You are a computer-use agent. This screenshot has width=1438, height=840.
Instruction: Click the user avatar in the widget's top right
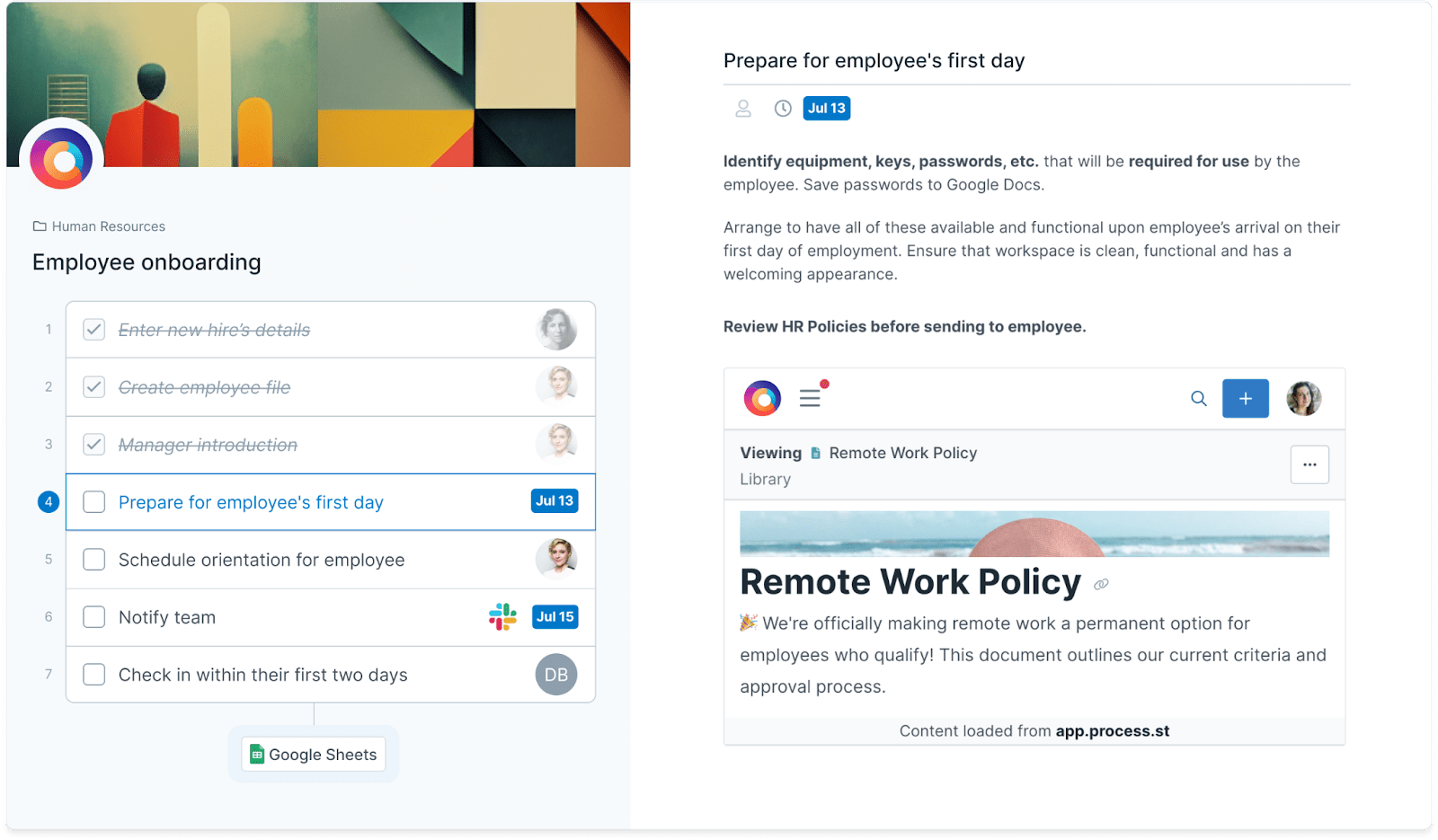tap(1302, 398)
